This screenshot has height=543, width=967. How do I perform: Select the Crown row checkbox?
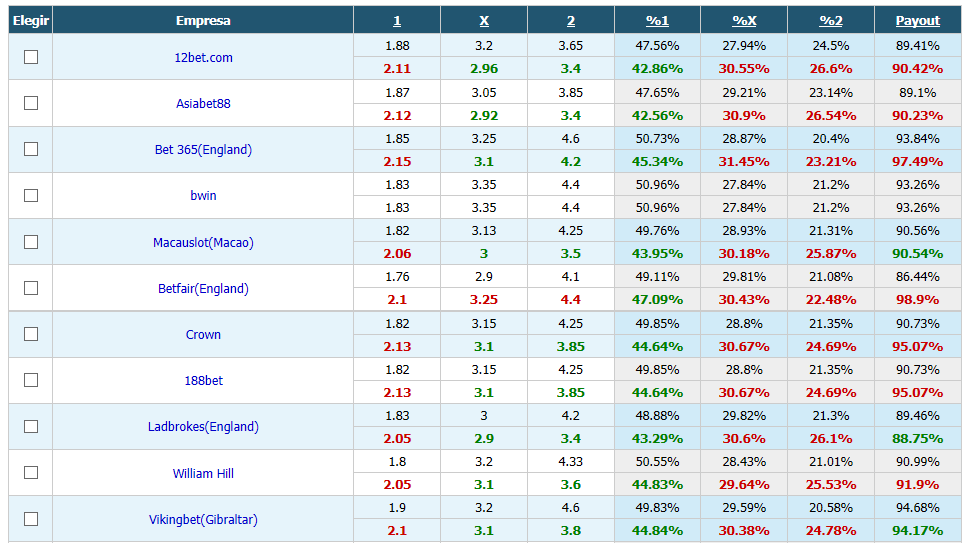(x=31, y=334)
